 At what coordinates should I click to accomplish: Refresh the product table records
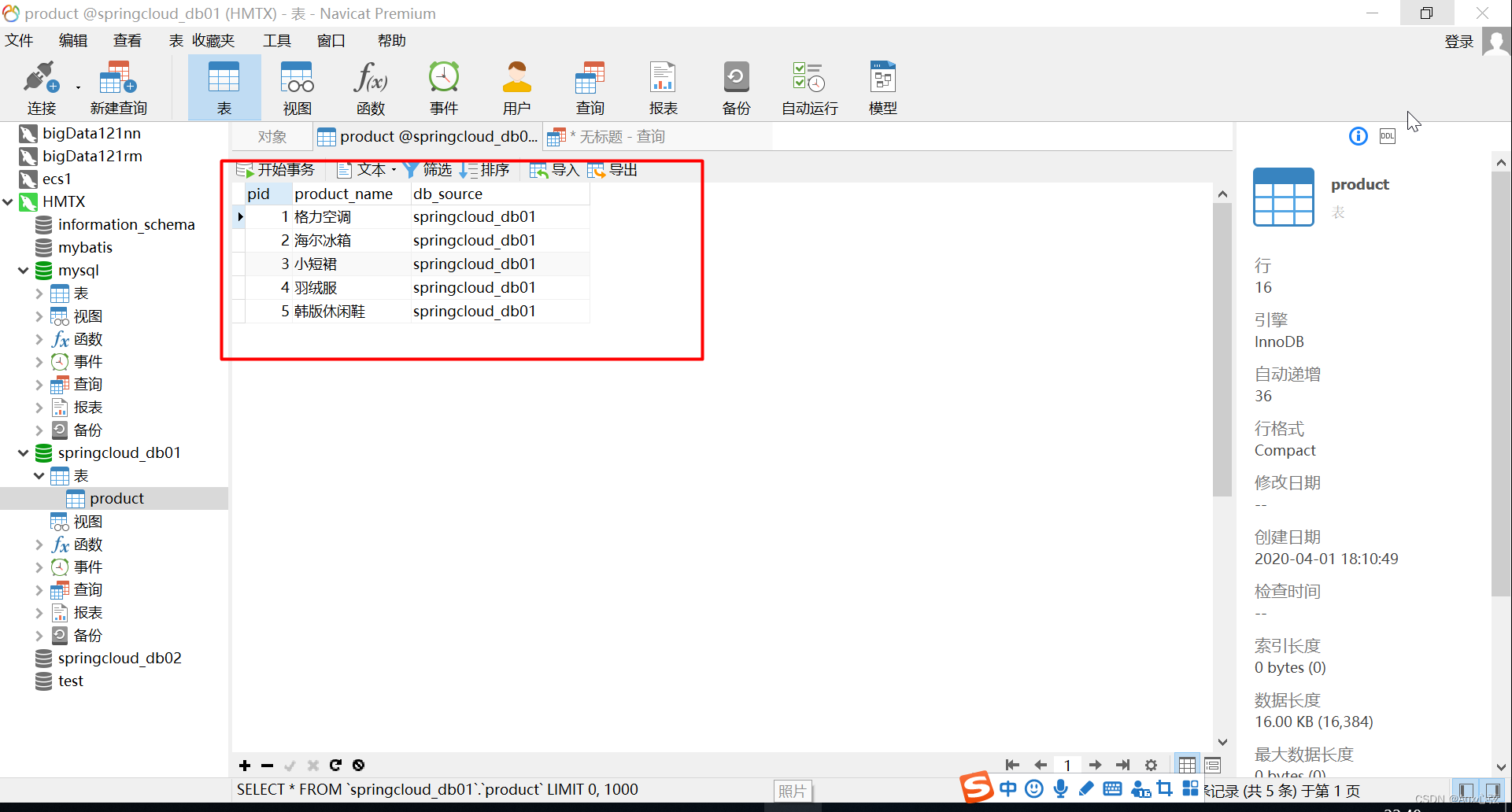click(x=336, y=764)
